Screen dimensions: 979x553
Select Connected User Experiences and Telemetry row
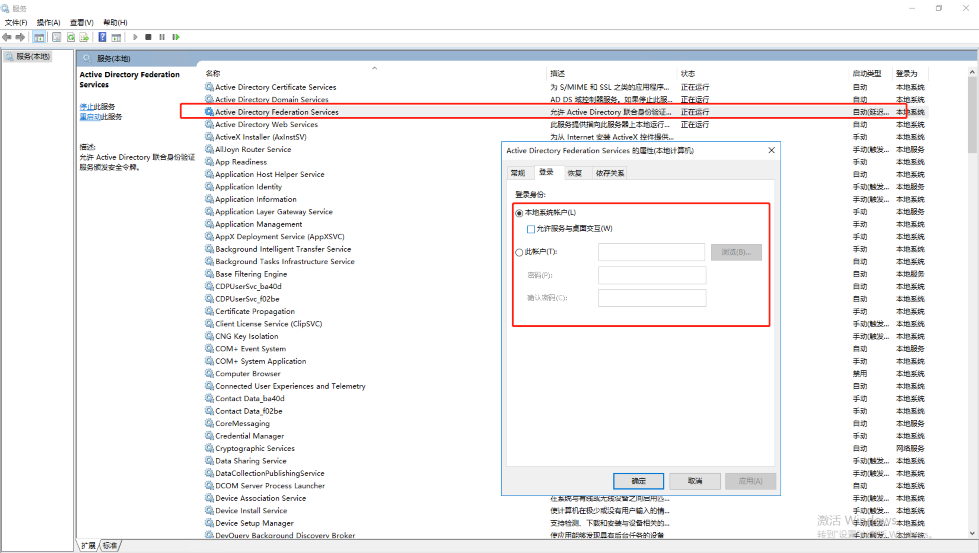coord(565,386)
